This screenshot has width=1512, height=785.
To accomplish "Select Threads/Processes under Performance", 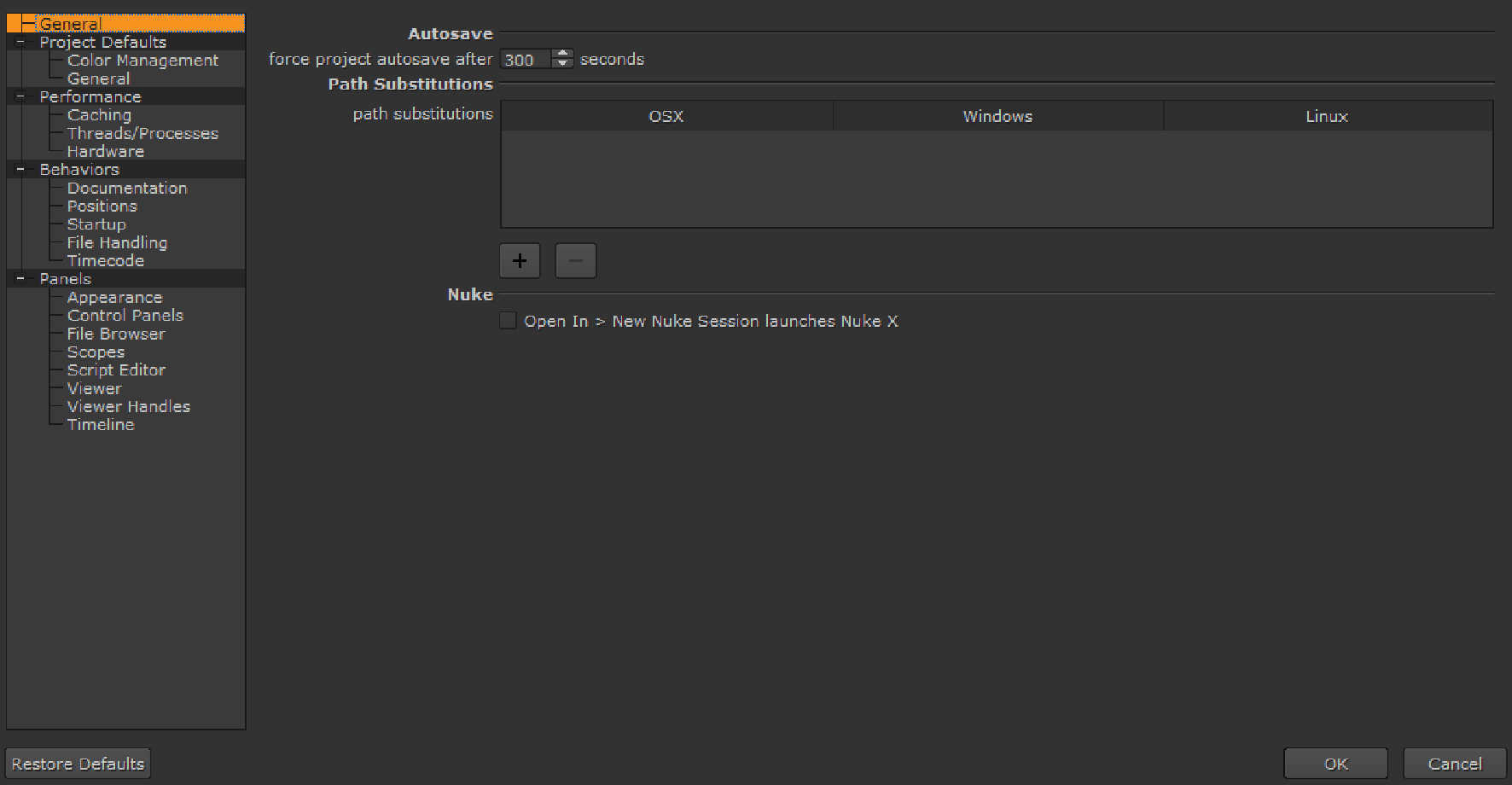I will pyautogui.click(x=142, y=133).
